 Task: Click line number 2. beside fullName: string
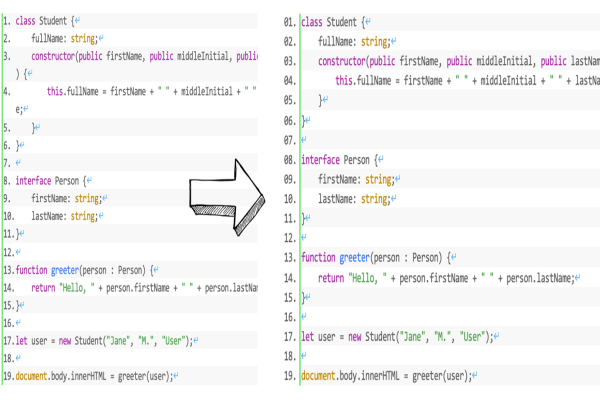click(7, 38)
